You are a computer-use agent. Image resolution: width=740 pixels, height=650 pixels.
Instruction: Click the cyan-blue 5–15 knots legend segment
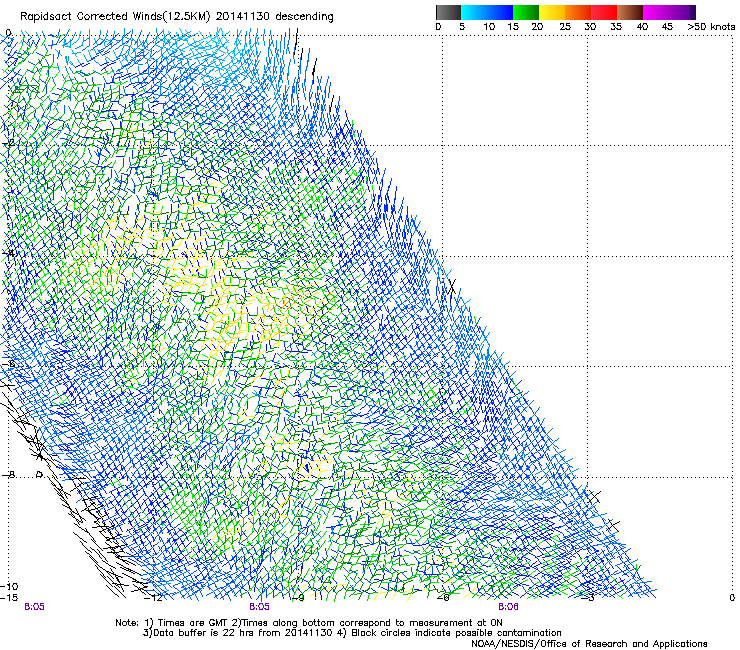tap(487, 13)
